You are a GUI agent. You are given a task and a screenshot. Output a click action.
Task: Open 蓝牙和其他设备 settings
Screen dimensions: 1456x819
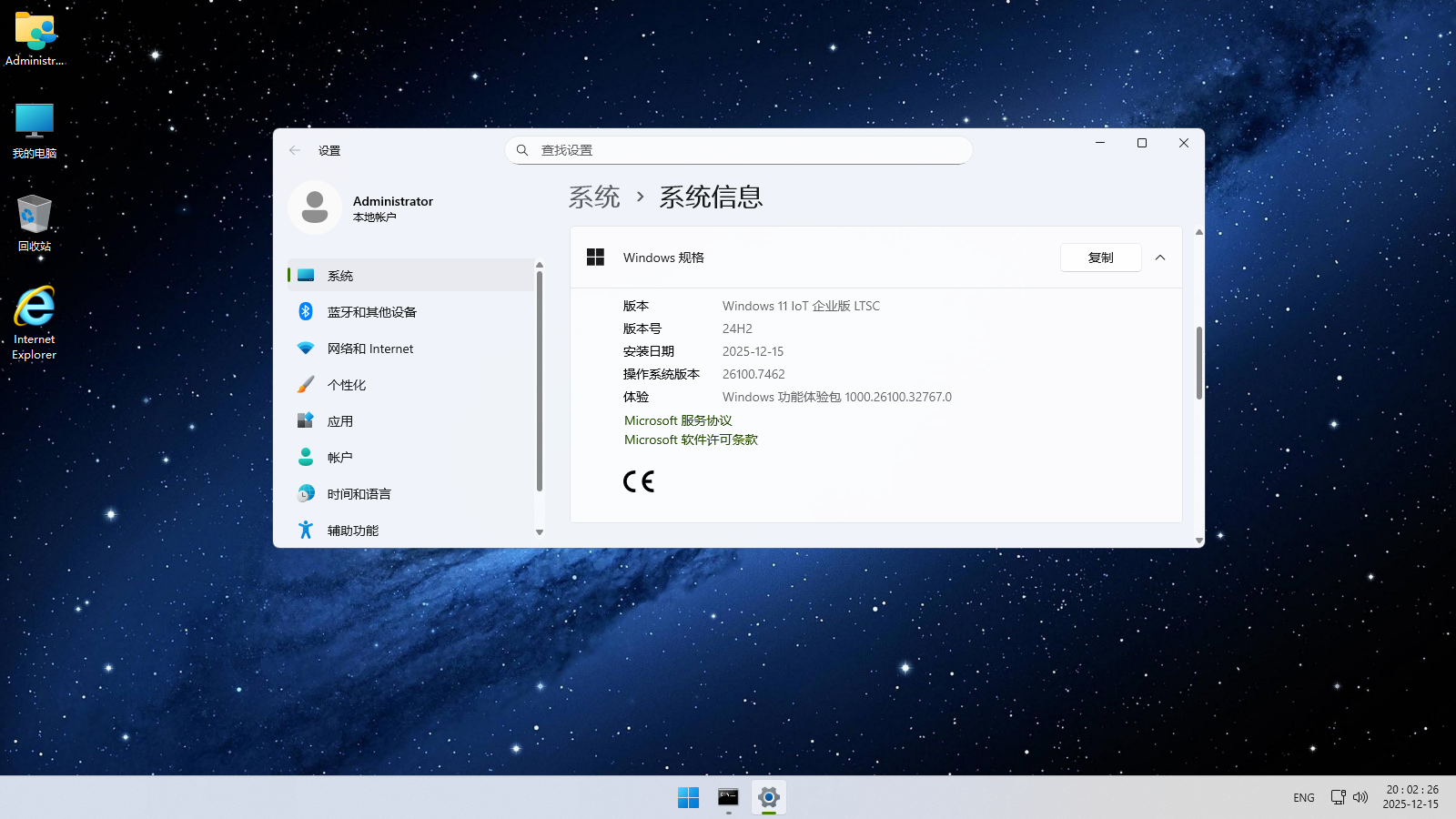coord(410,312)
